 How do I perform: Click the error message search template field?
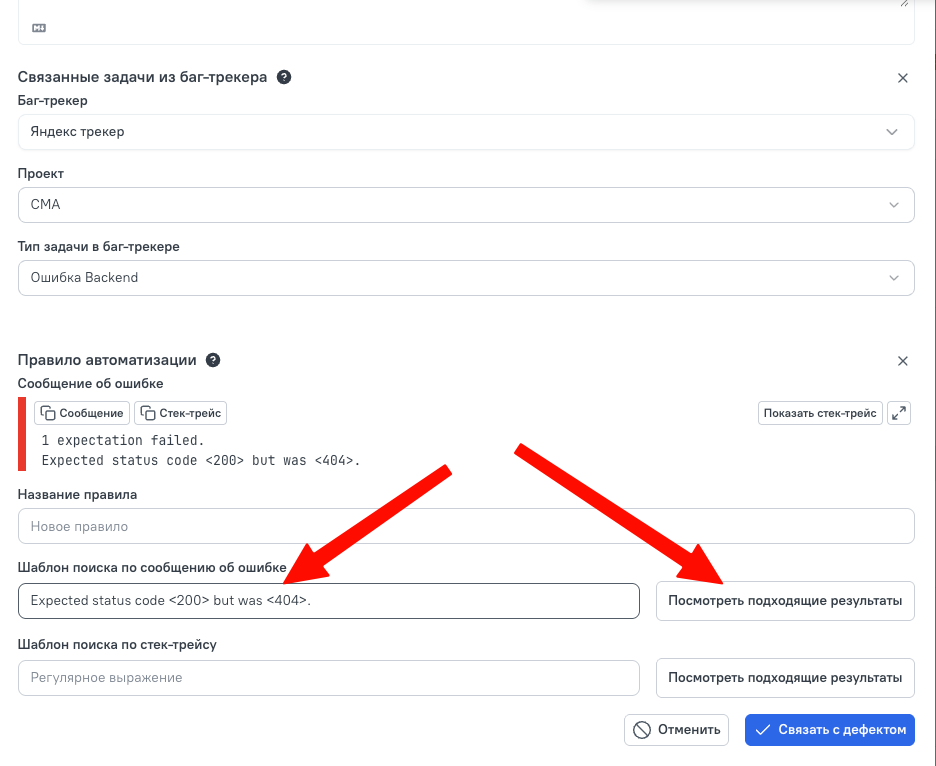(x=329, y=601)
